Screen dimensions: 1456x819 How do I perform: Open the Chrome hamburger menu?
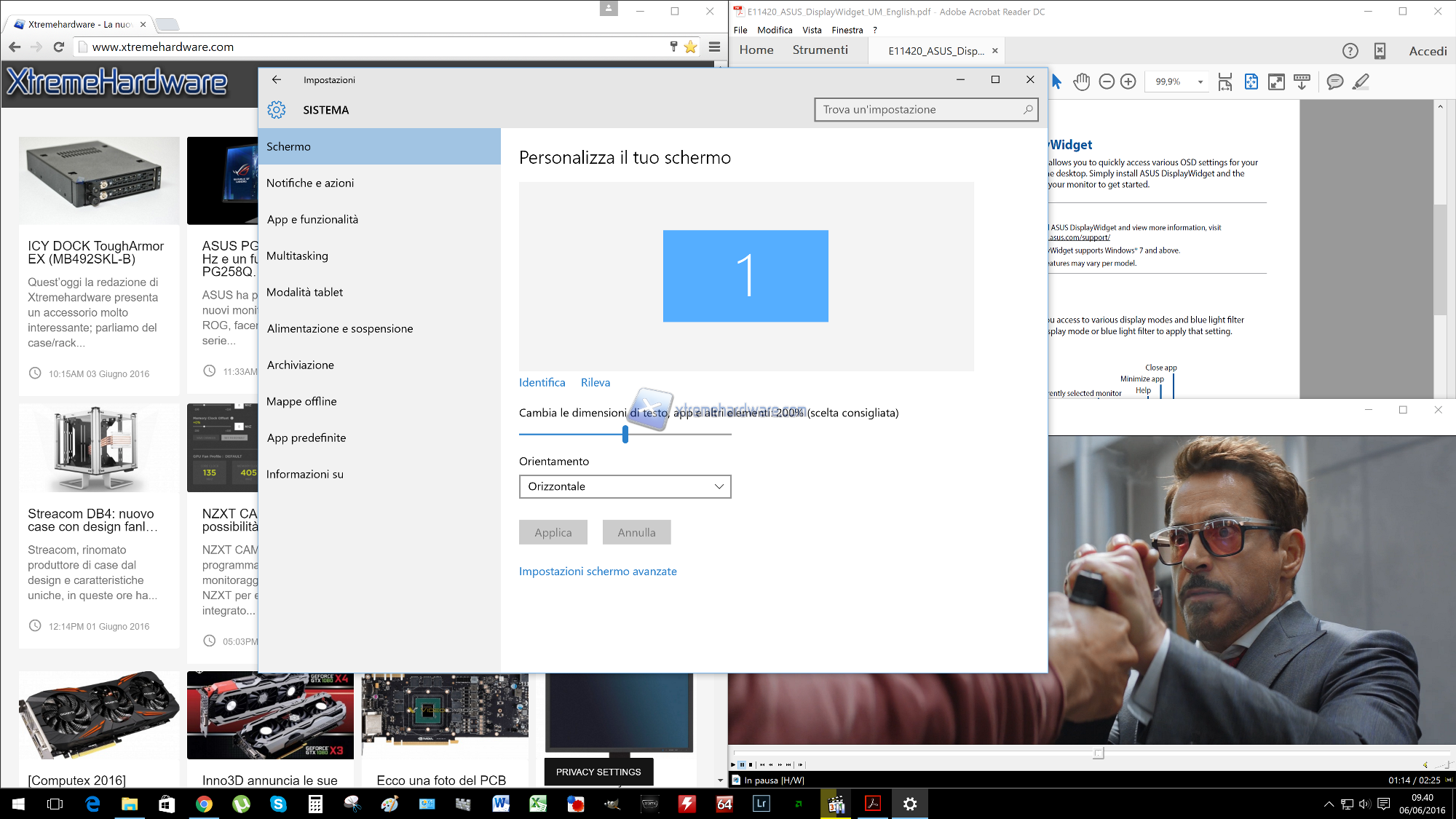pos(714,47)
